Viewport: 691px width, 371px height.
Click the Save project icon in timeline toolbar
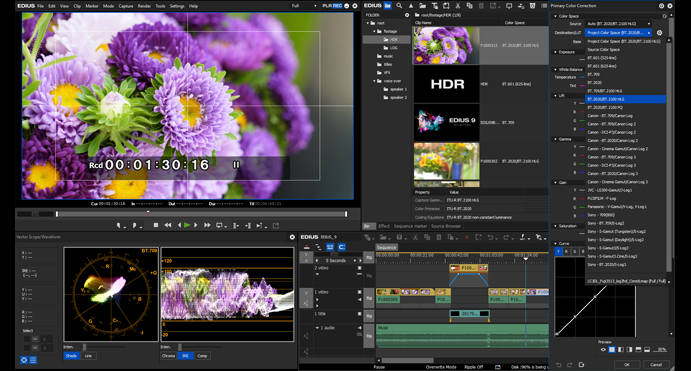point(399,237)
